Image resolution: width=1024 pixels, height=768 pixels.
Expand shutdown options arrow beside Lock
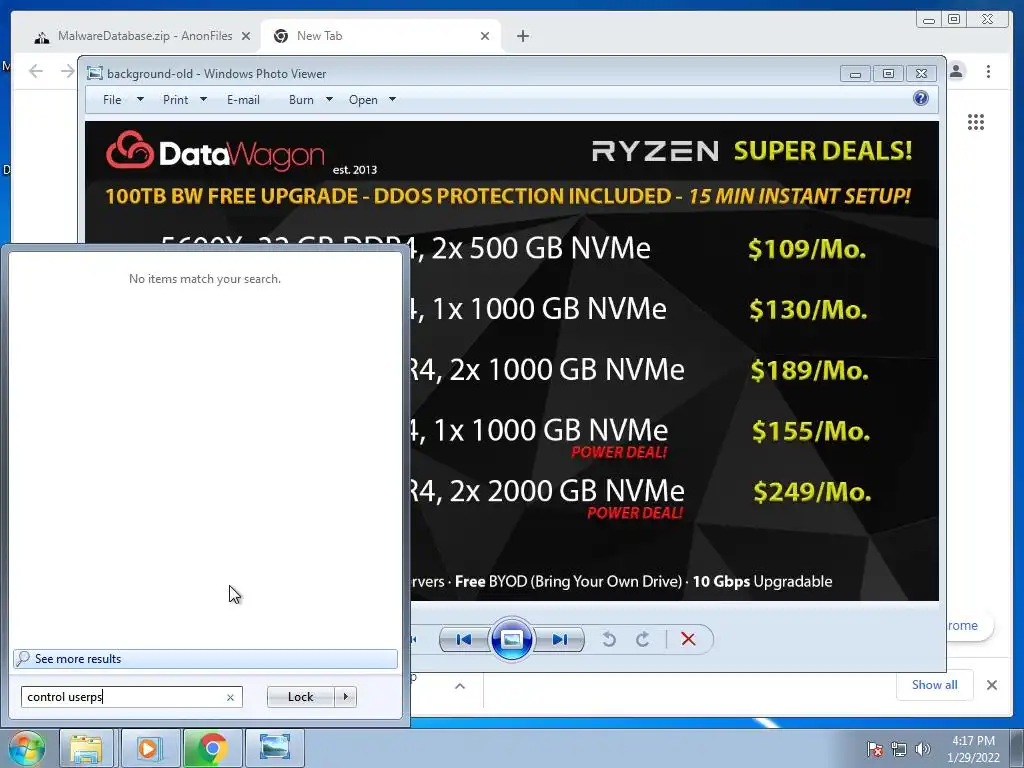click(x=345, y=697)
